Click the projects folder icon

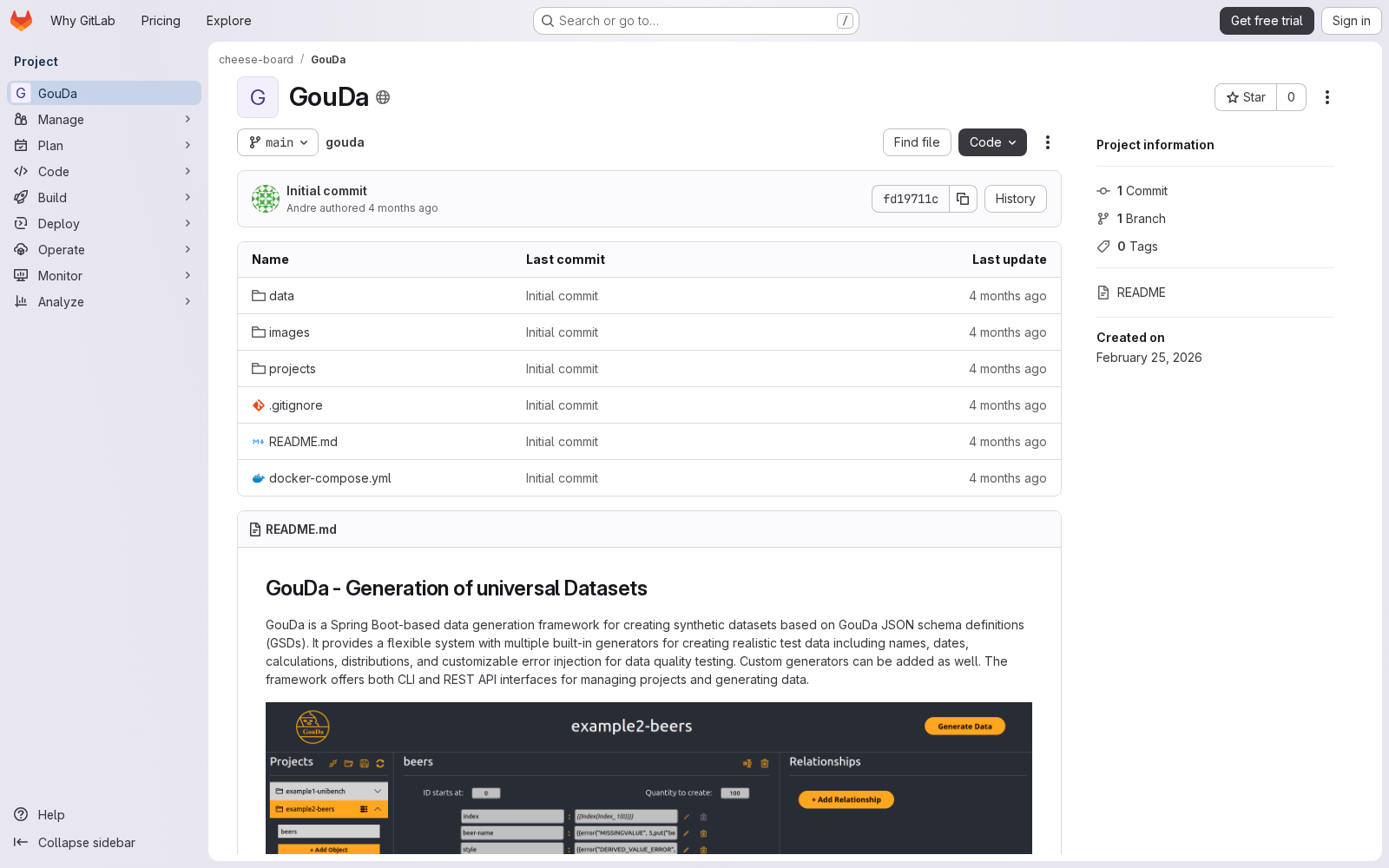coord(259,369)
